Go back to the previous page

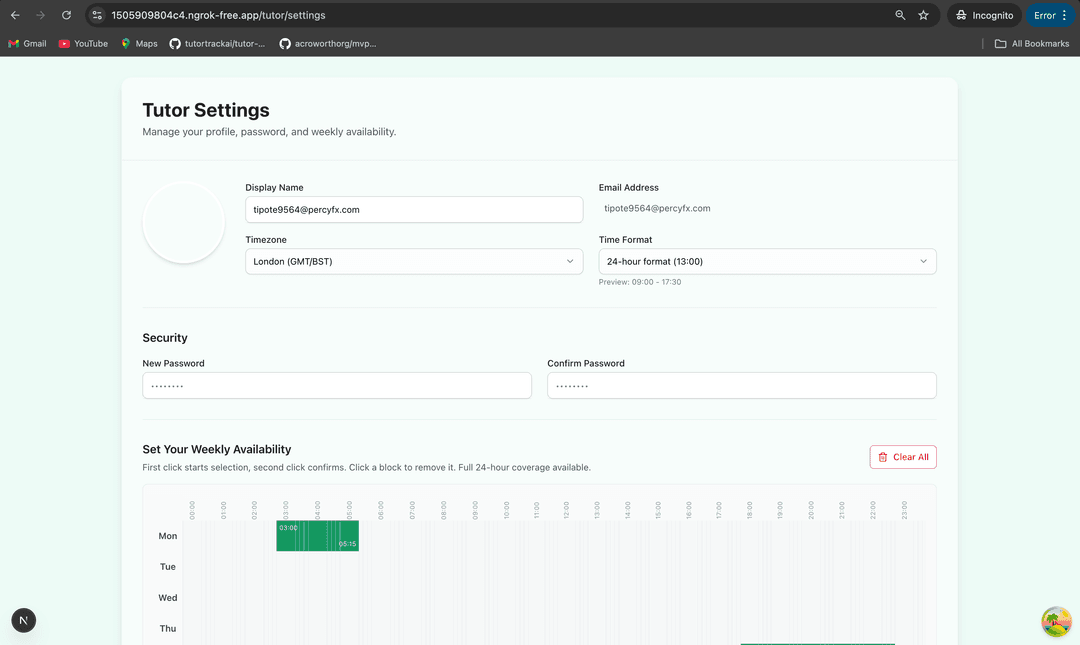pos(15,15)
